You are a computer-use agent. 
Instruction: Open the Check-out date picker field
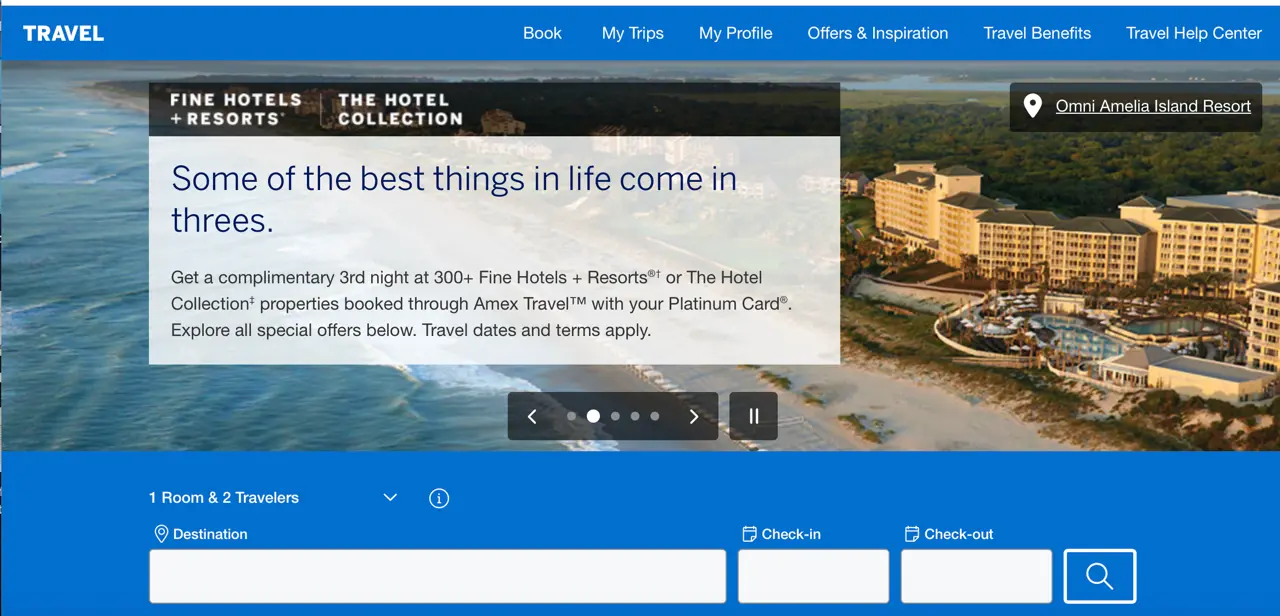pos(976,576)
